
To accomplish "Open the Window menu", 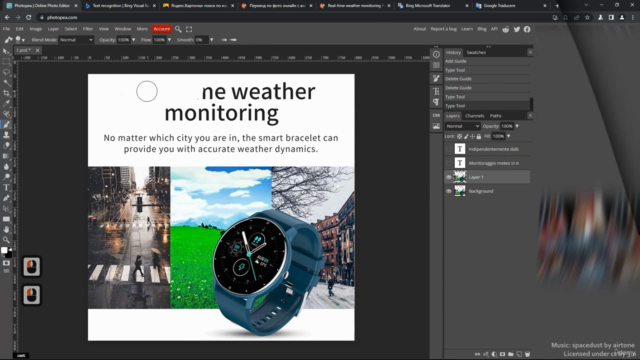I will click(x=122, y=29).
